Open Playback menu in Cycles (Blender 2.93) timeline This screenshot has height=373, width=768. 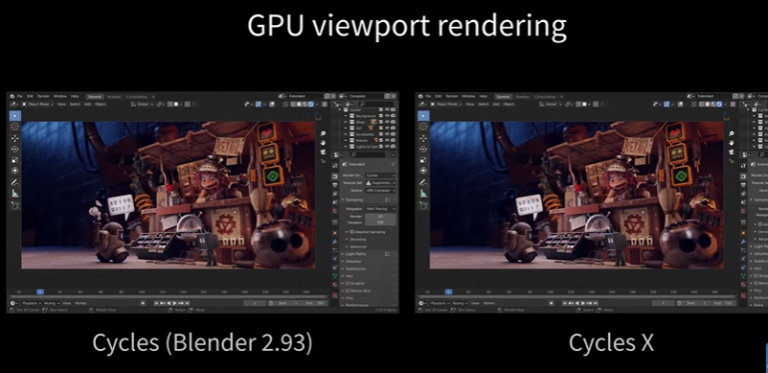31,303
